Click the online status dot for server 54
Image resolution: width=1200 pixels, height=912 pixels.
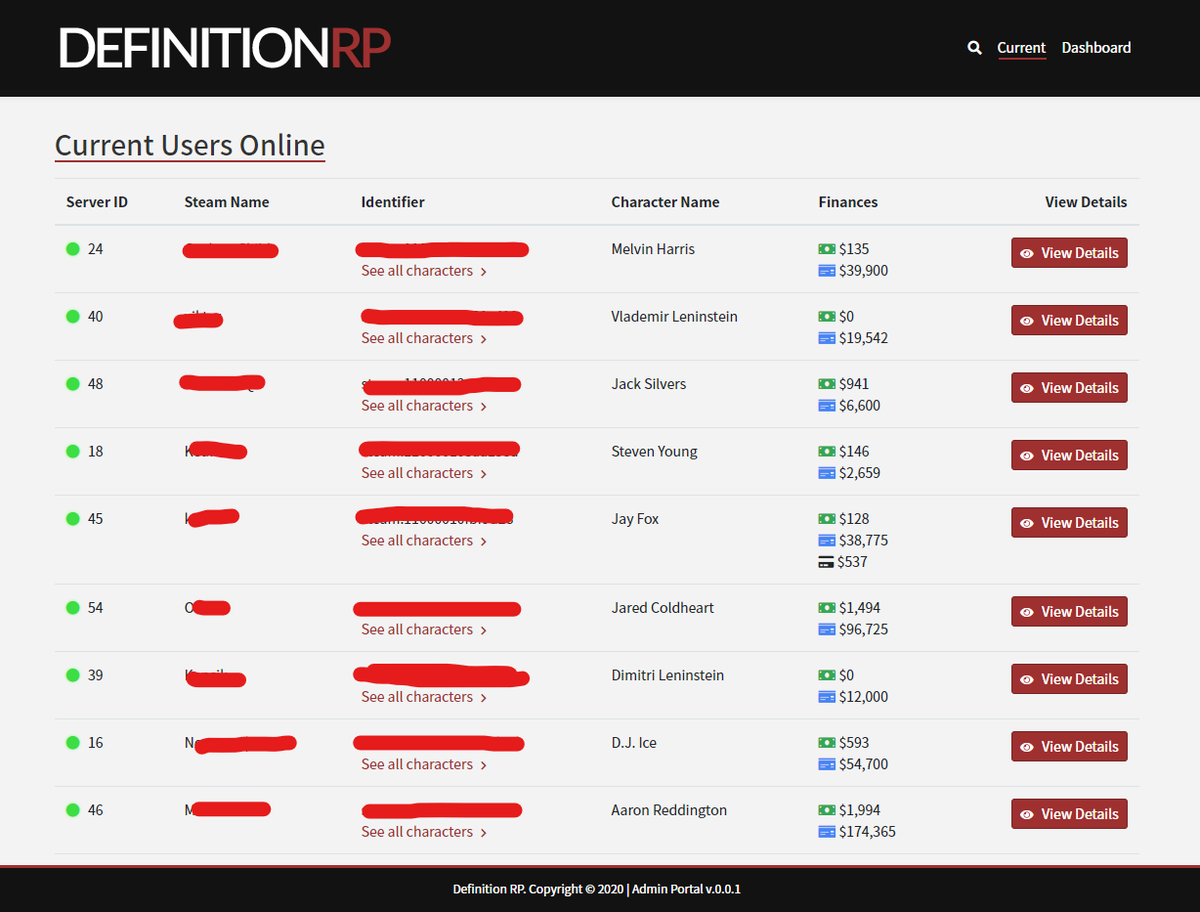click(x=73, y=608)
